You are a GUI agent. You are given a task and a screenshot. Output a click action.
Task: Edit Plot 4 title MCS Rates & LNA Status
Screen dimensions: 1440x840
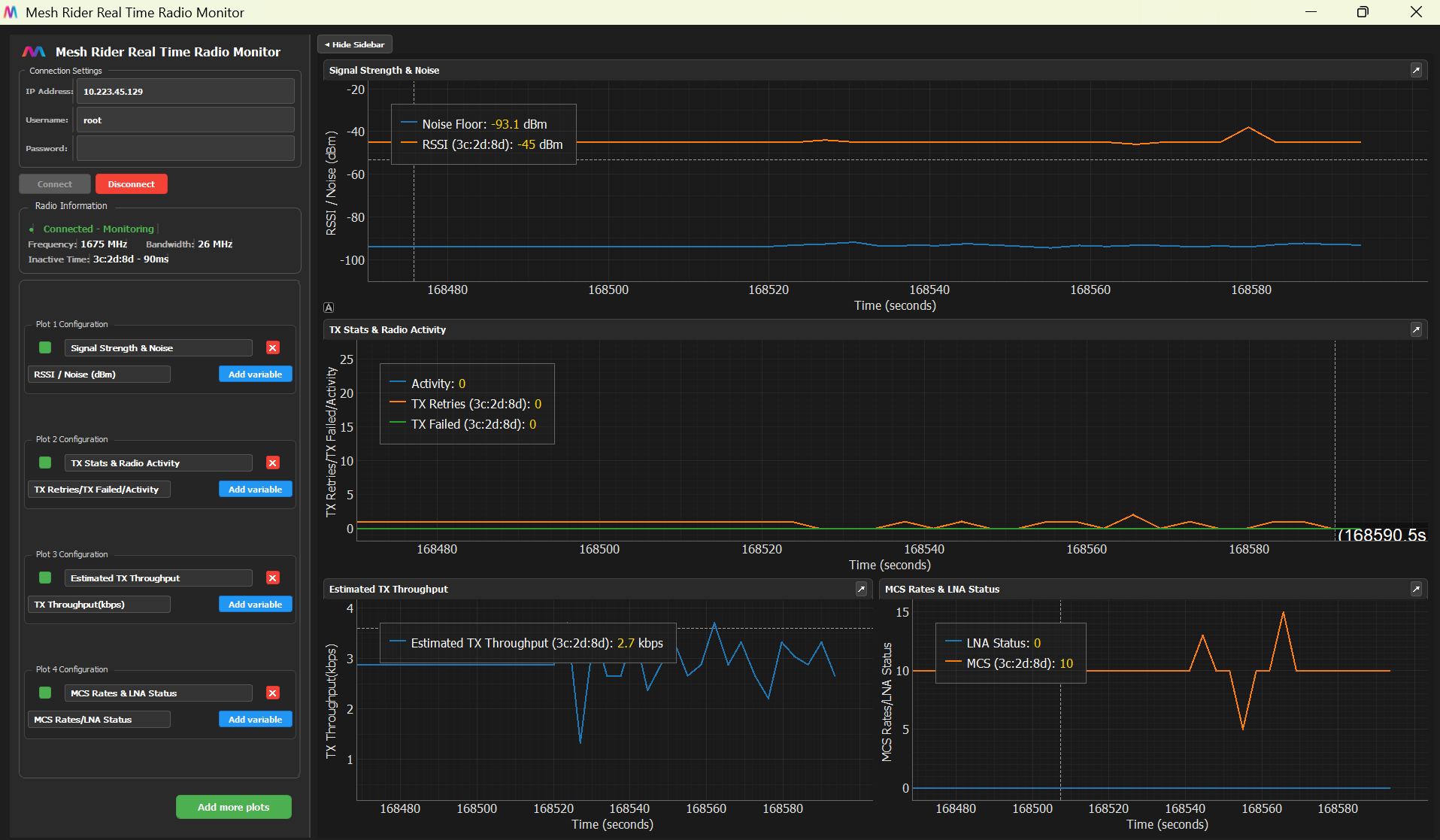[159, 693]
